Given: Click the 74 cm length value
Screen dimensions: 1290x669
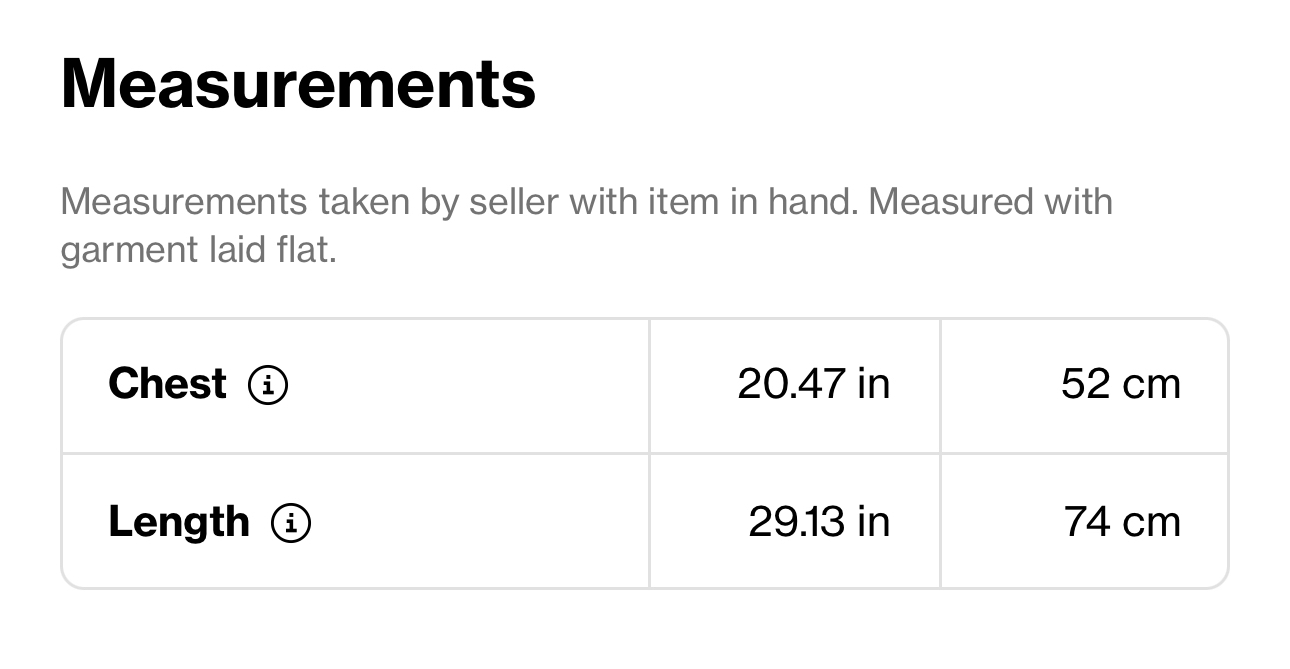Looking at the screenshot, I should point(1122,522).
